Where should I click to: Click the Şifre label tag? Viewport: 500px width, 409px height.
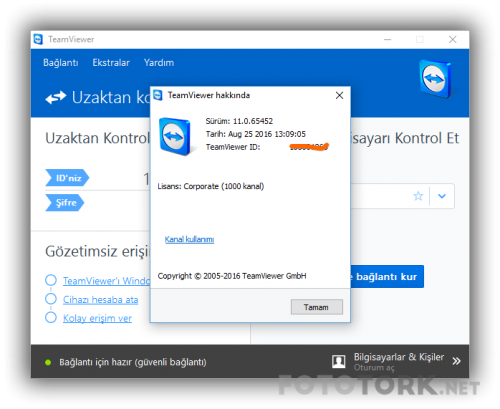tap(65, 203)
